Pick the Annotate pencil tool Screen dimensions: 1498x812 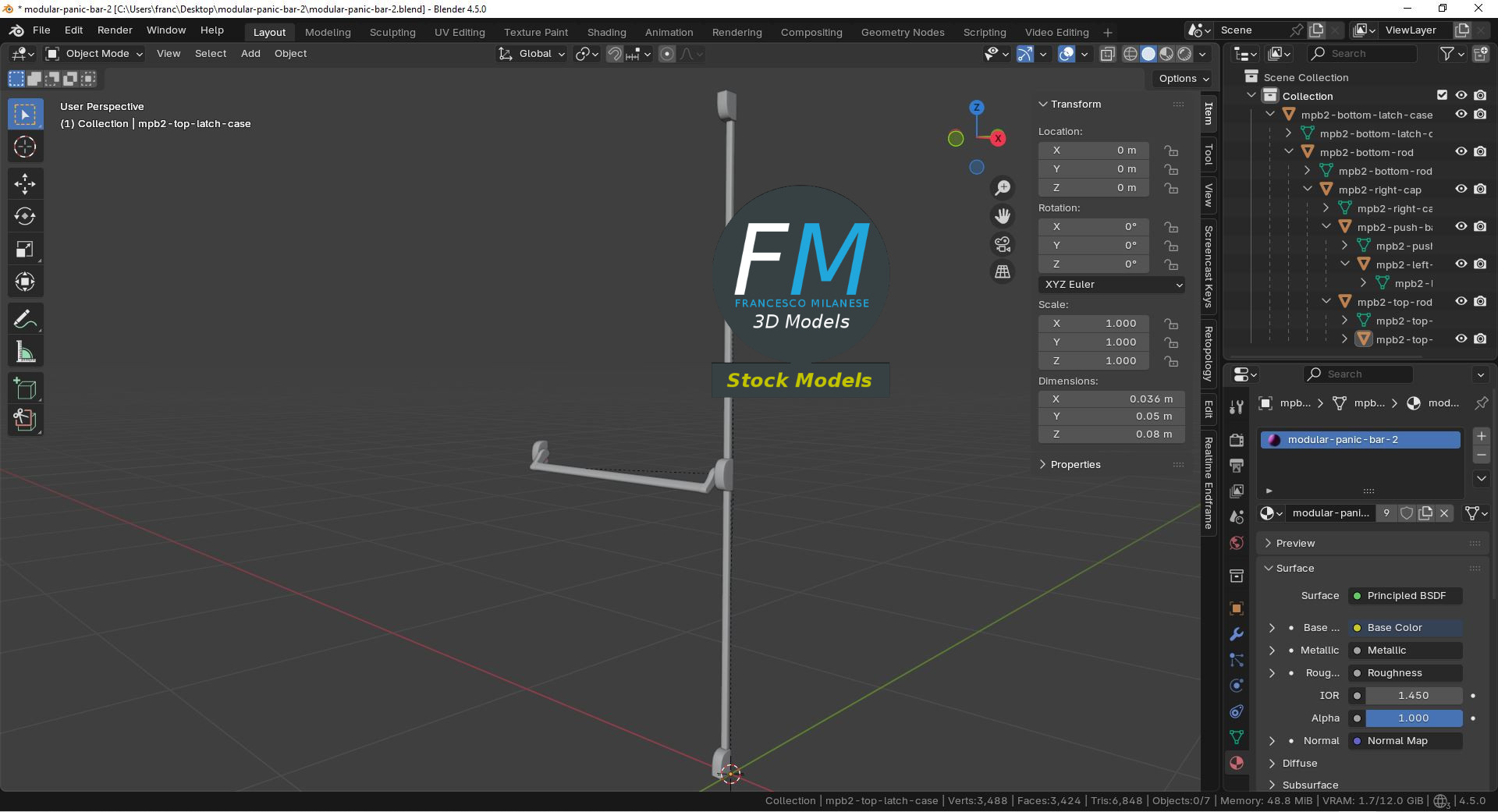(25, 320)
